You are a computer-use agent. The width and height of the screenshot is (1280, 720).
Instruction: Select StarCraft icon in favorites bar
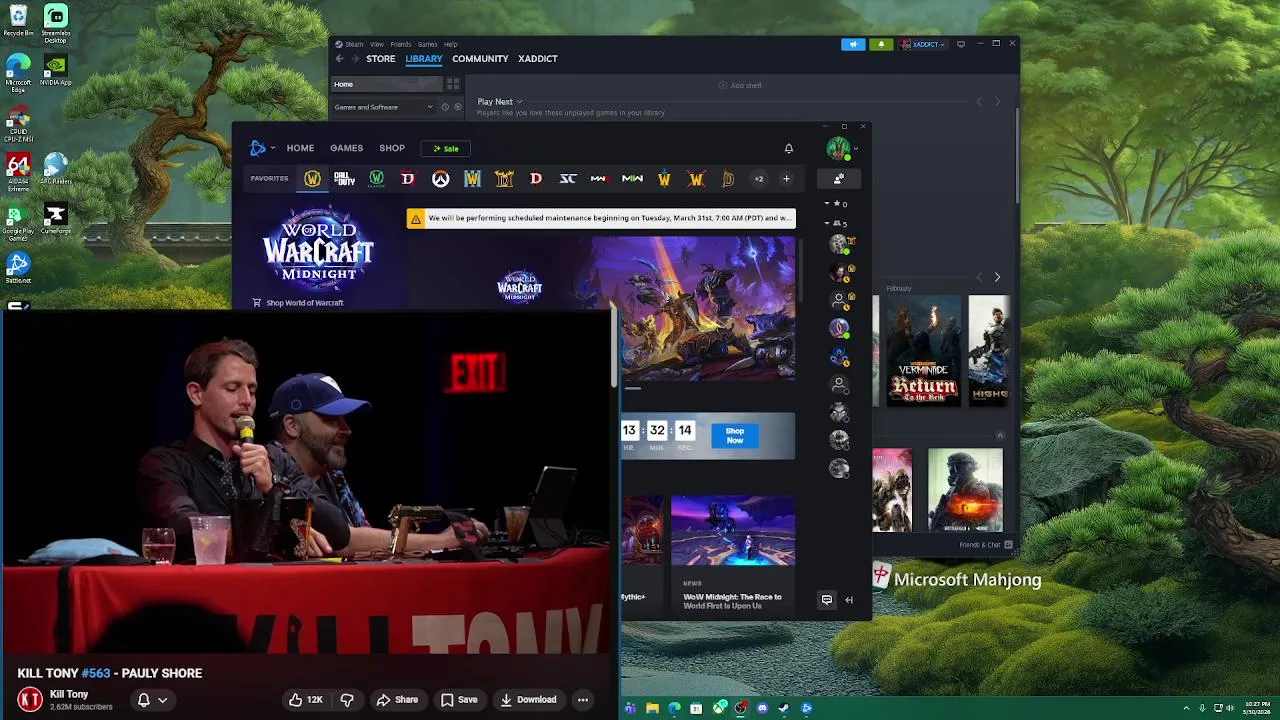pos(568,179)
